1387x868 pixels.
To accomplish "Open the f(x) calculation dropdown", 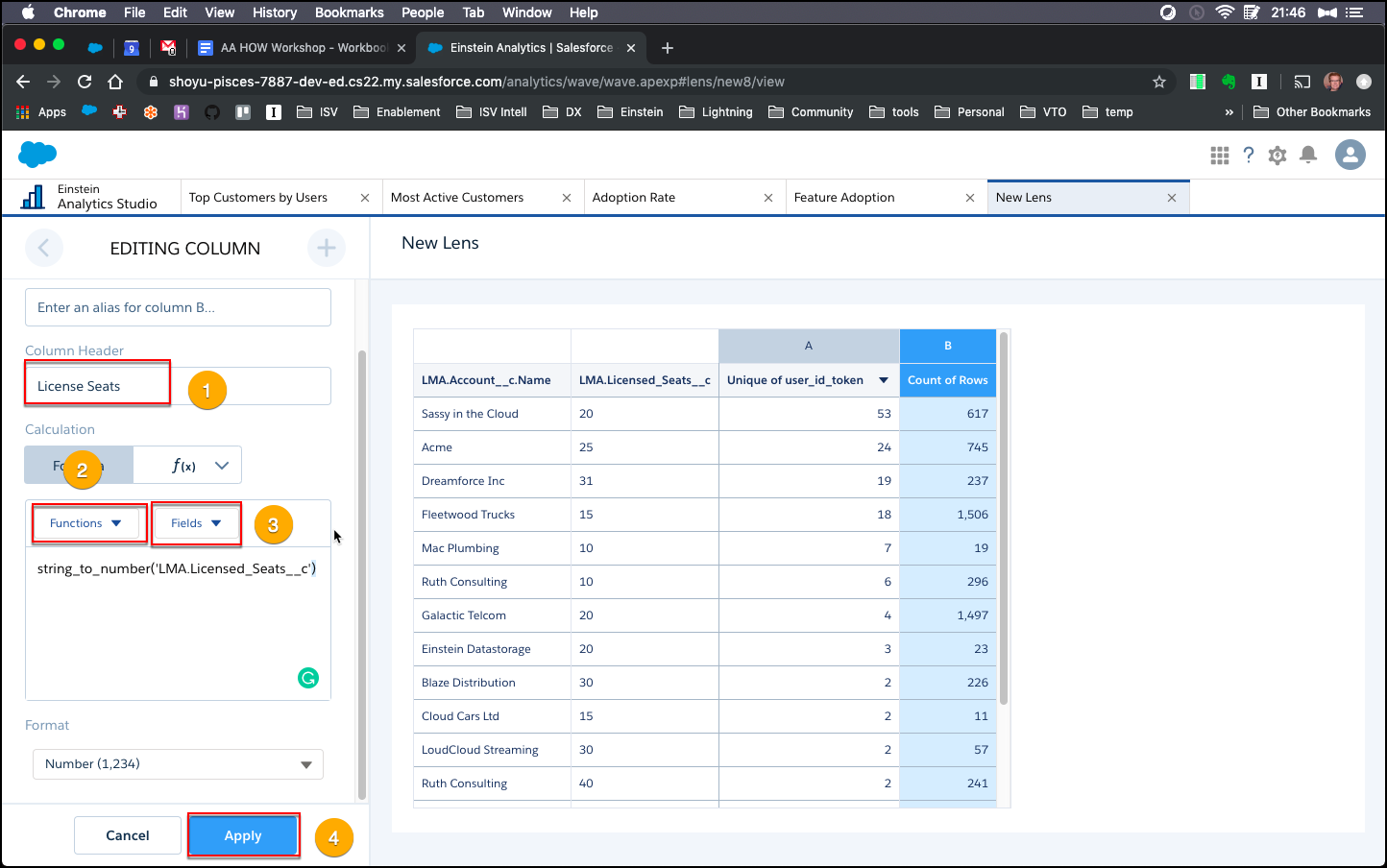I will 187,465.
